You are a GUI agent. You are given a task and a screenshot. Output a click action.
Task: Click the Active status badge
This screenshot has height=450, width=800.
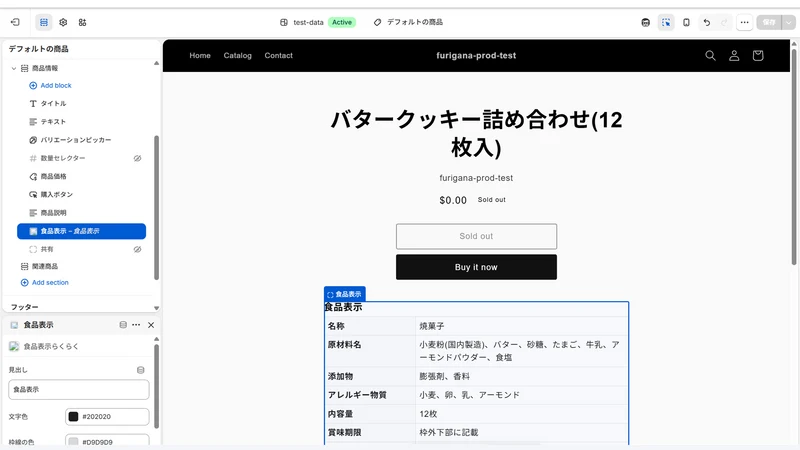(342, 22)
